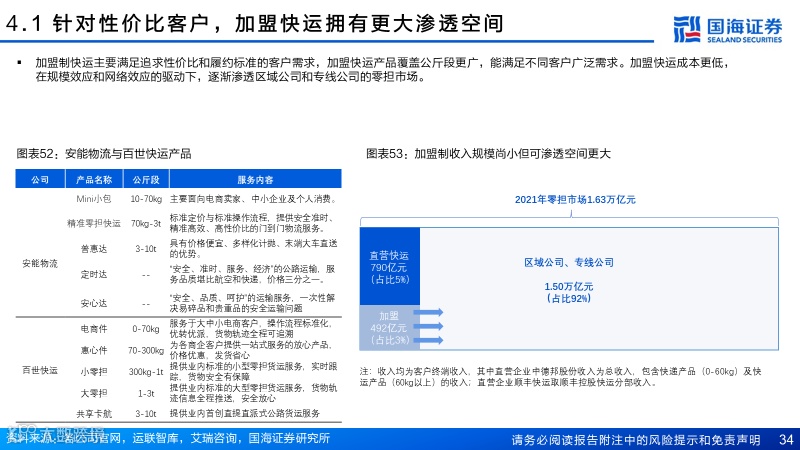Click the 共享卡航 service description '直提直派式公路货运'

[x=245, y=414]
